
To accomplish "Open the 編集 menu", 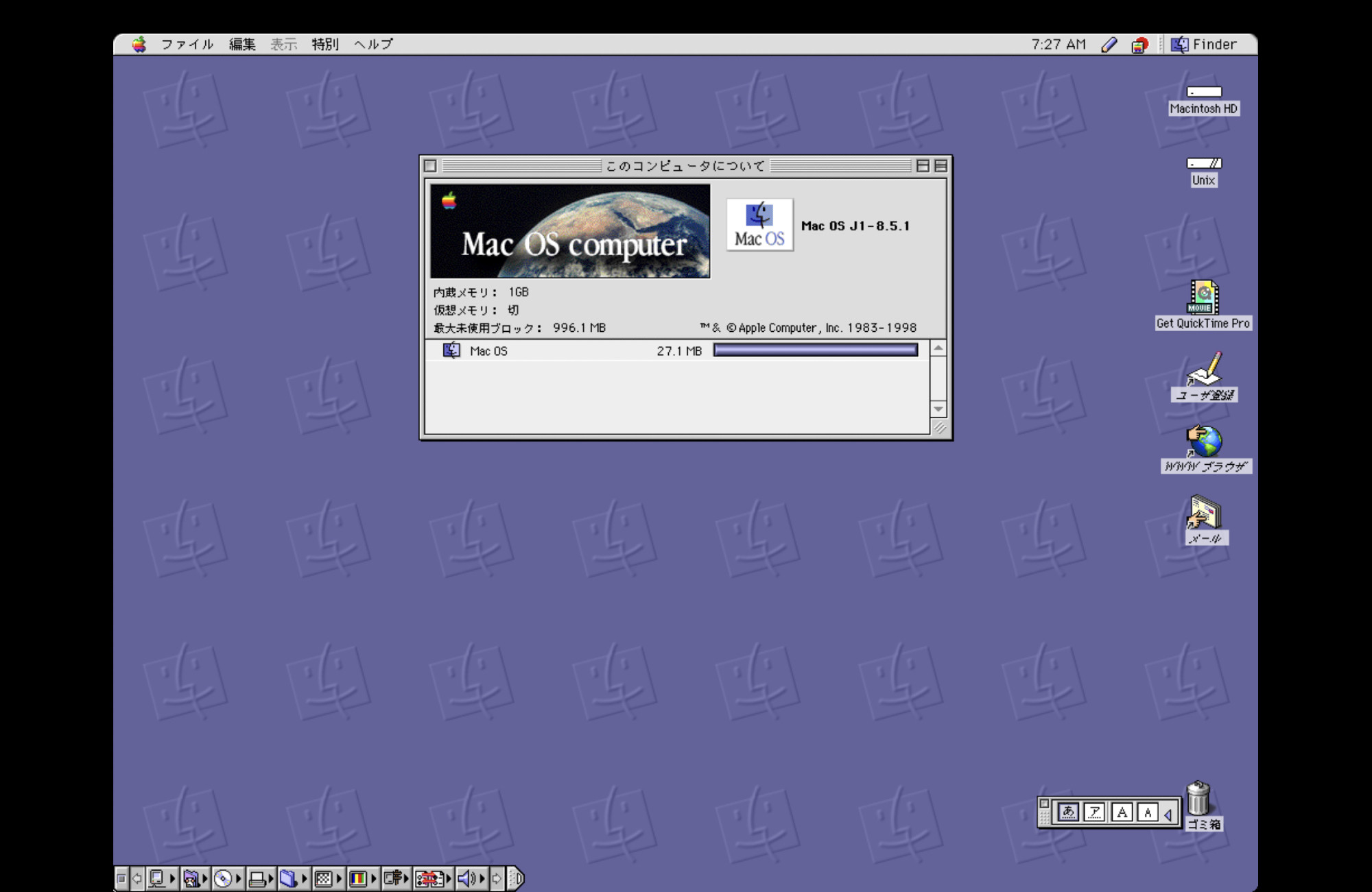I will pyautogui.click(x=242, y=45).
